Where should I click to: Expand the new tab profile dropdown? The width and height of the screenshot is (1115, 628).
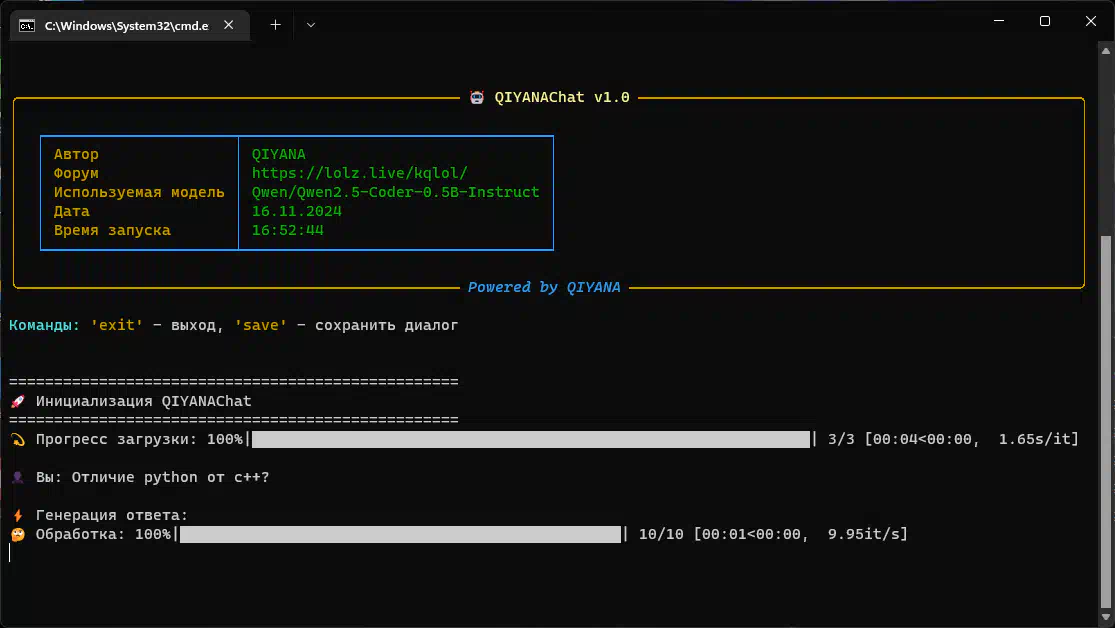pyautogui.click(x=311, y=25)
